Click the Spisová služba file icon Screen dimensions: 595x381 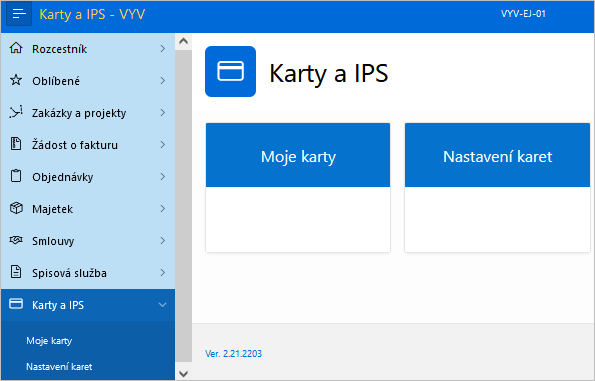[x=16, y=272]
